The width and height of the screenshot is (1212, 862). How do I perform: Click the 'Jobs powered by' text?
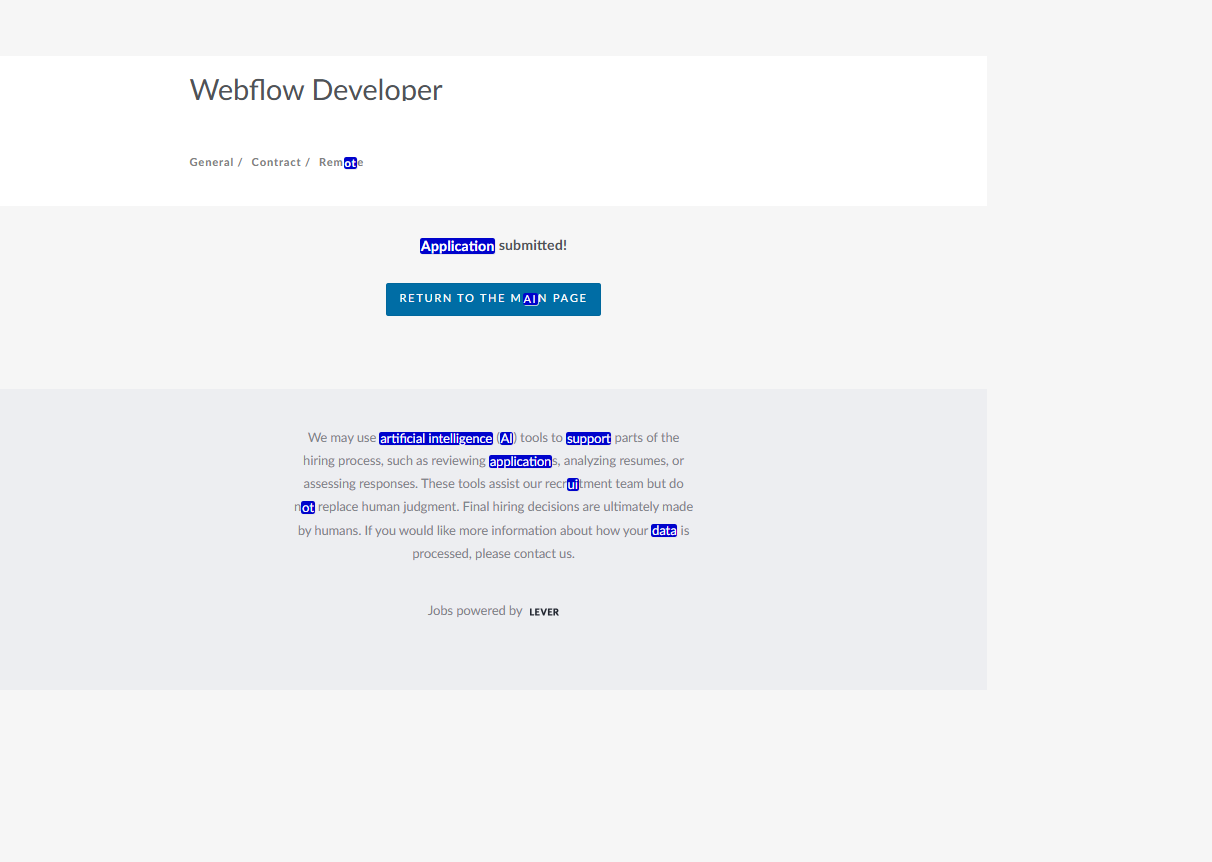click(475, 611)
